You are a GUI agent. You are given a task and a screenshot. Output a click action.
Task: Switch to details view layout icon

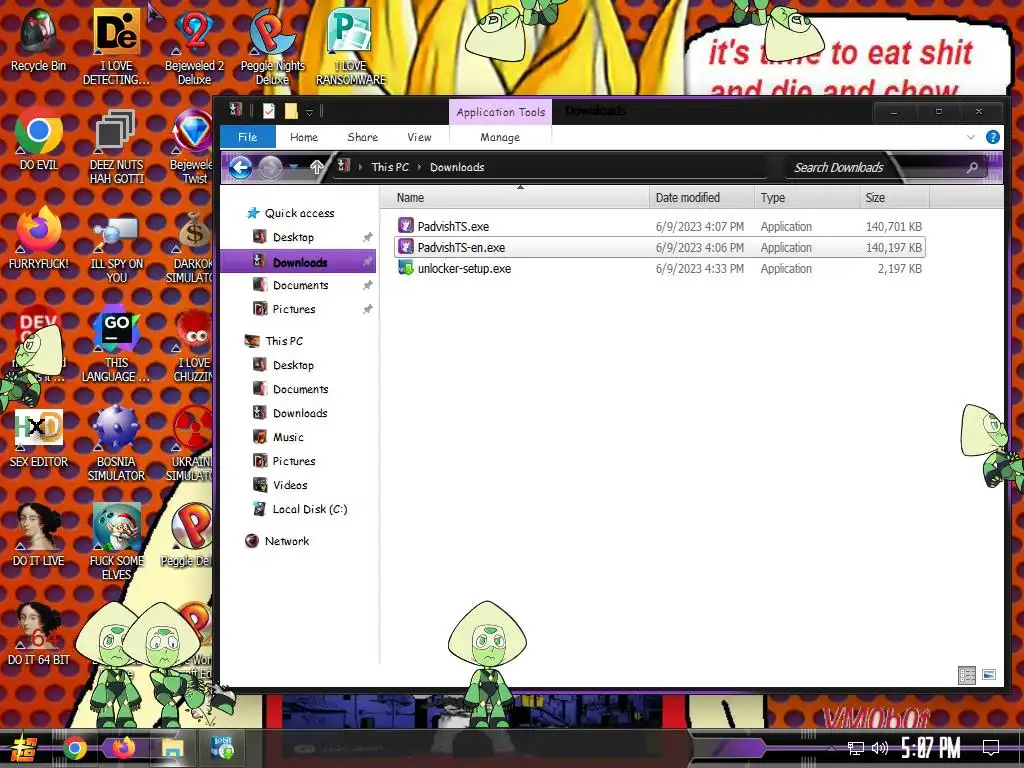coord(967,675)
